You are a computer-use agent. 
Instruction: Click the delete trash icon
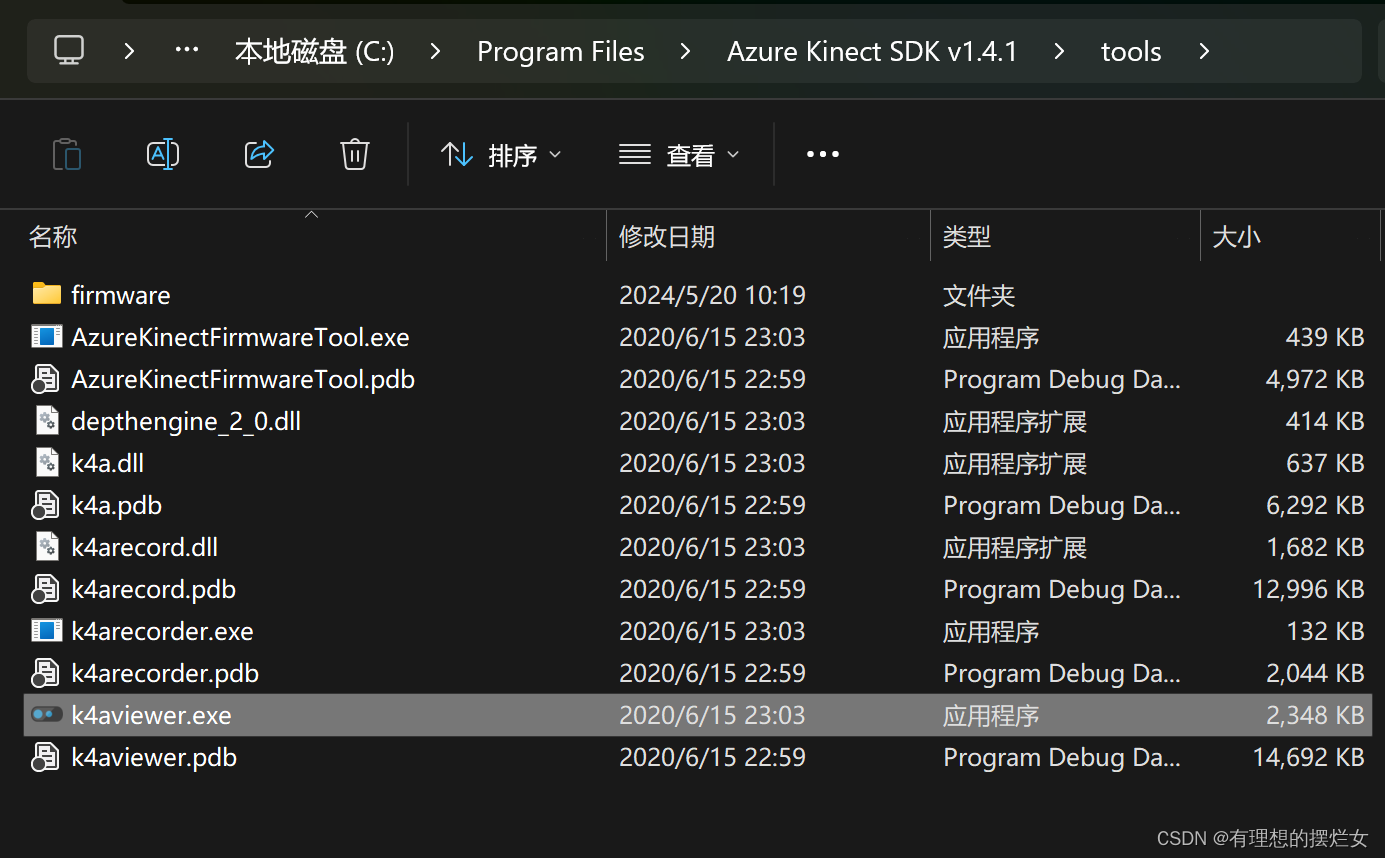(x=354, y=154)
